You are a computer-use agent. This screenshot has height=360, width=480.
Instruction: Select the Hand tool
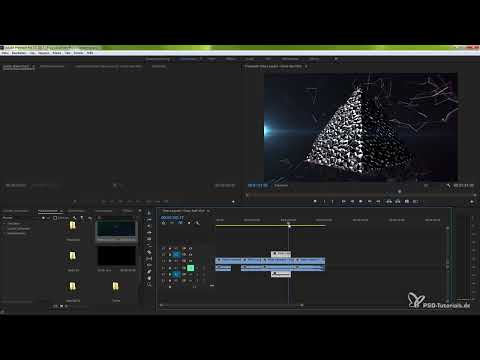pyautogui.click(x=149, y=278)
